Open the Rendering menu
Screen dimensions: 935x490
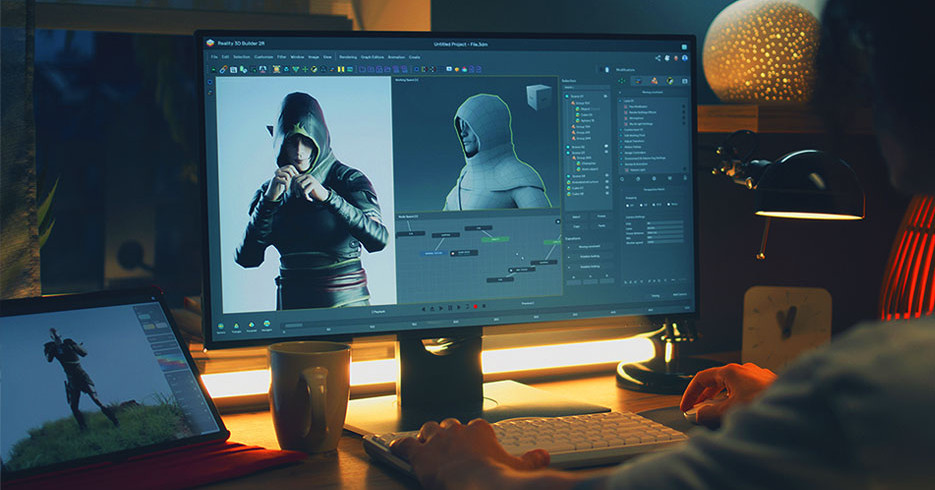[x=348, y=57]
